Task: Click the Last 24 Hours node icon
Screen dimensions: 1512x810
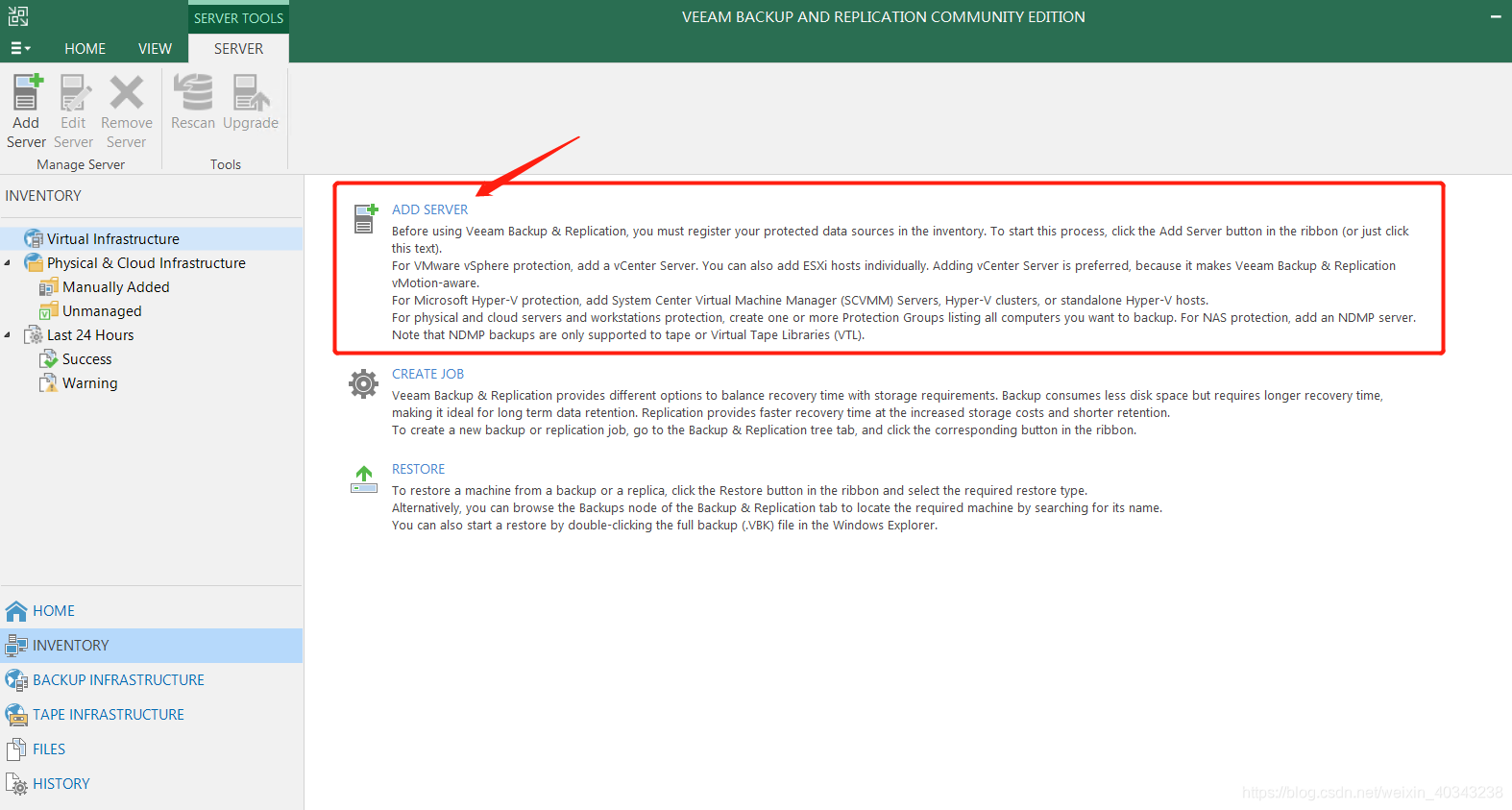Action: 34,335
